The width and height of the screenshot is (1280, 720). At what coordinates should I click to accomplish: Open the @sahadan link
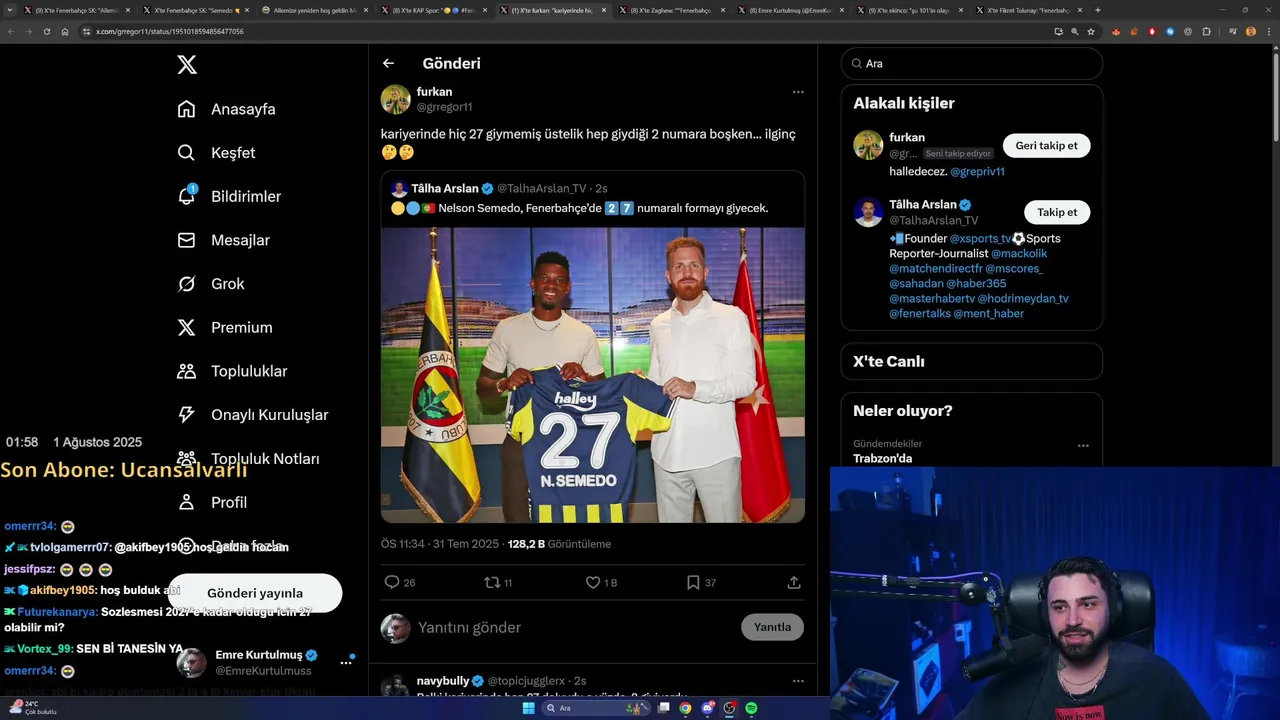916,284
